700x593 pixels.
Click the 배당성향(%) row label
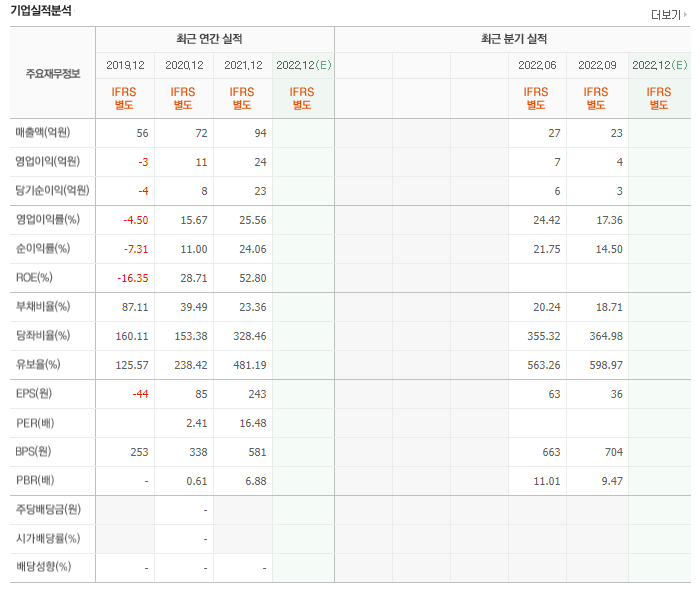coord(44,567)
